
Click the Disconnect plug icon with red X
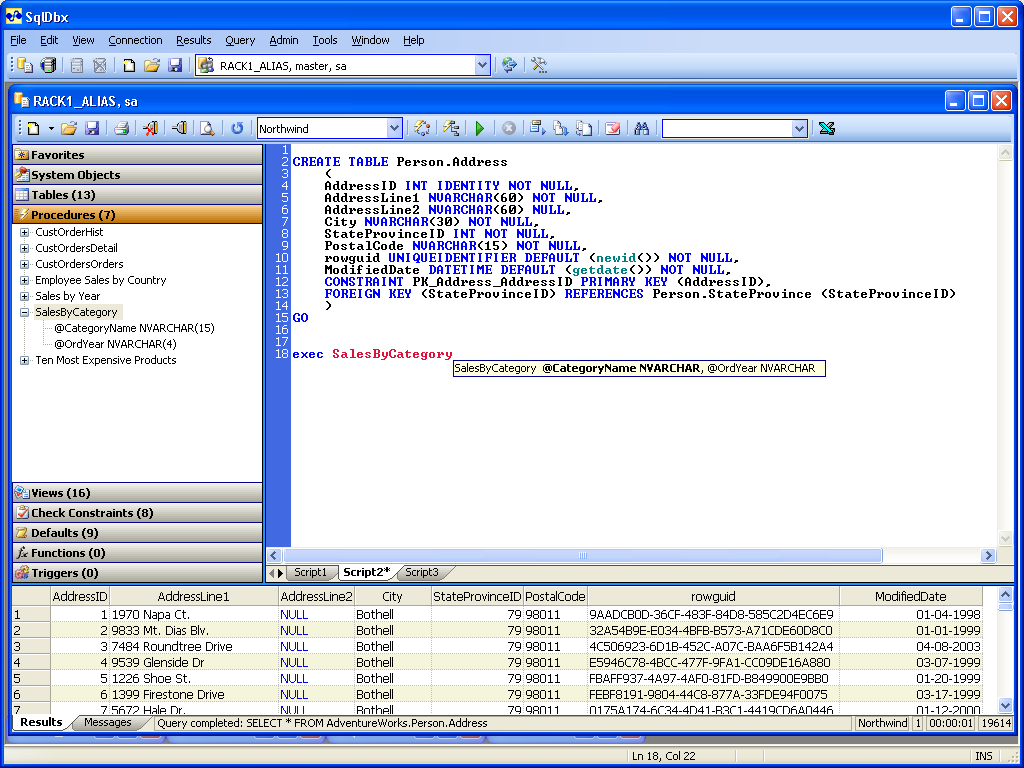pos(152,128)
